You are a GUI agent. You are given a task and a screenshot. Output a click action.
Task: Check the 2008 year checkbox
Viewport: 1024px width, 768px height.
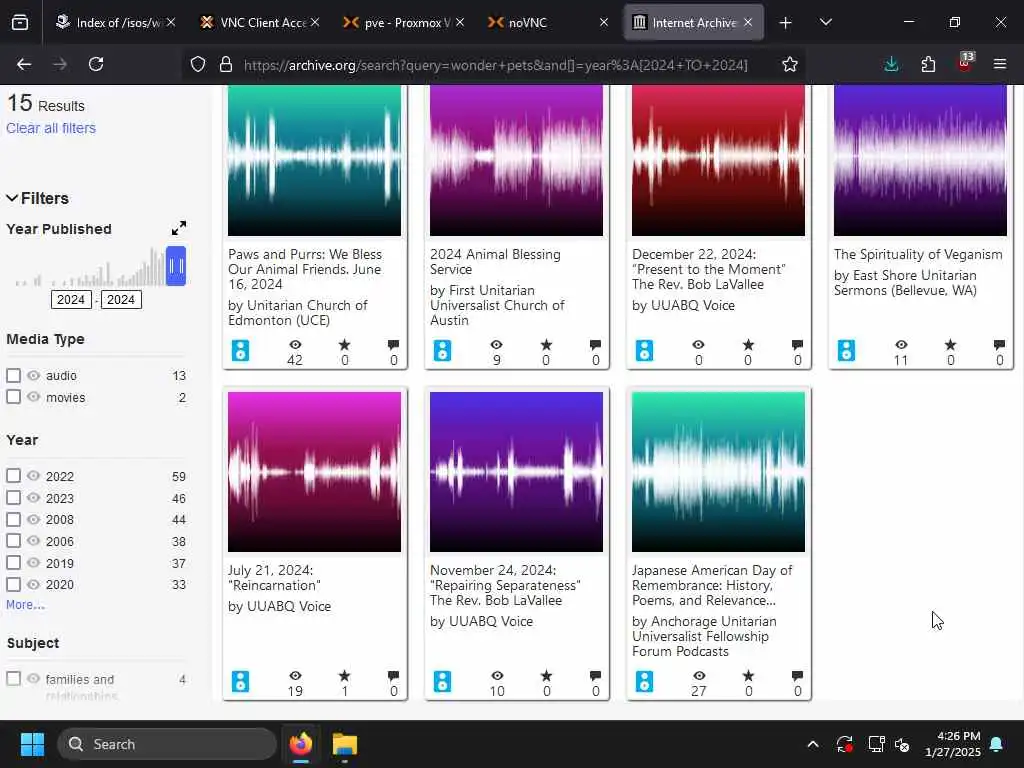pyautogui.click(x=13, y=519)
